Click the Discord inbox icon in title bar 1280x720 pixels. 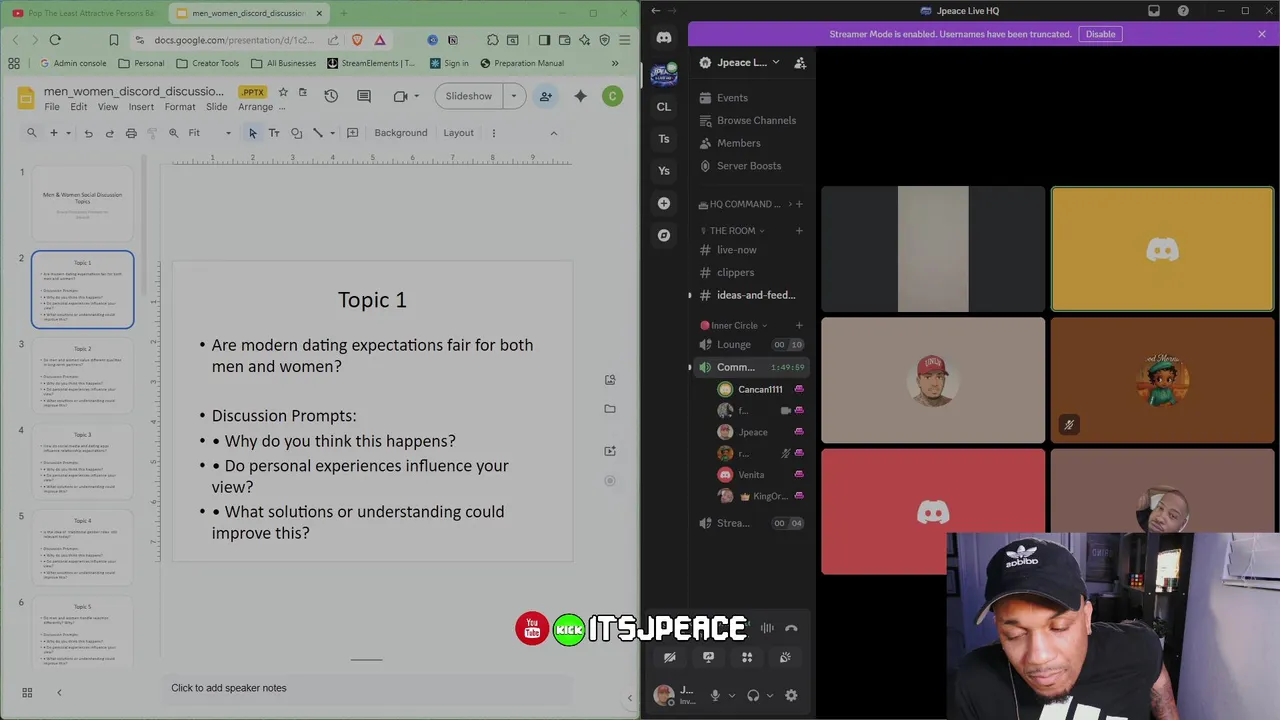[1153, 11]
